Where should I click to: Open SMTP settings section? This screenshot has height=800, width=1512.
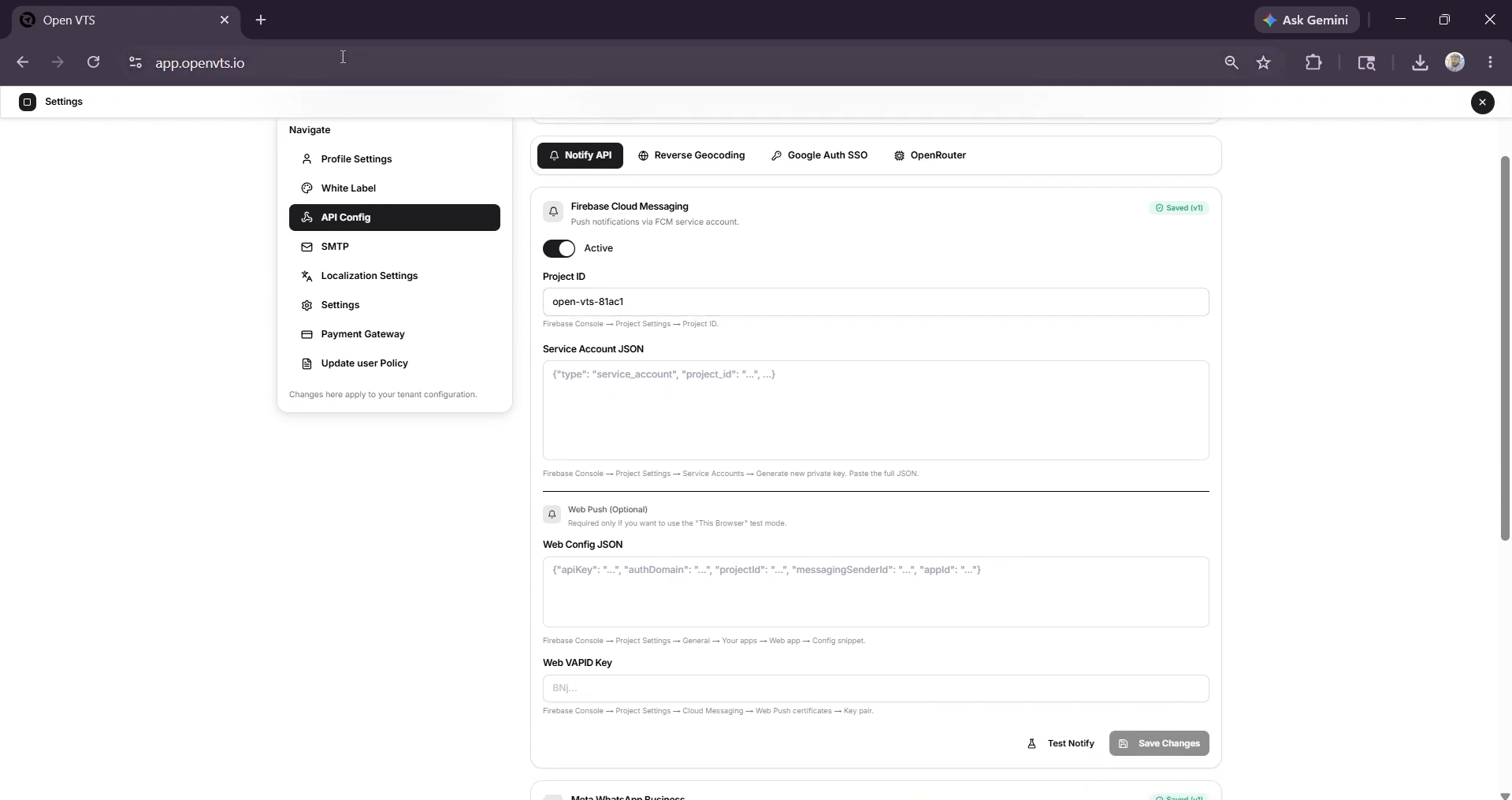point(394,247)
